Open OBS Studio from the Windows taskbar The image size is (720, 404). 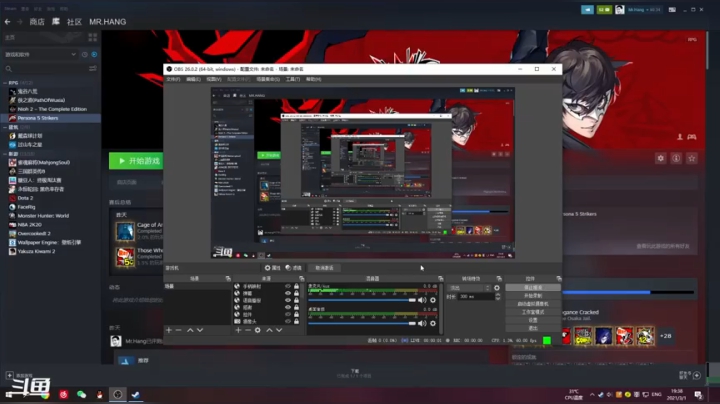(118, 394)
